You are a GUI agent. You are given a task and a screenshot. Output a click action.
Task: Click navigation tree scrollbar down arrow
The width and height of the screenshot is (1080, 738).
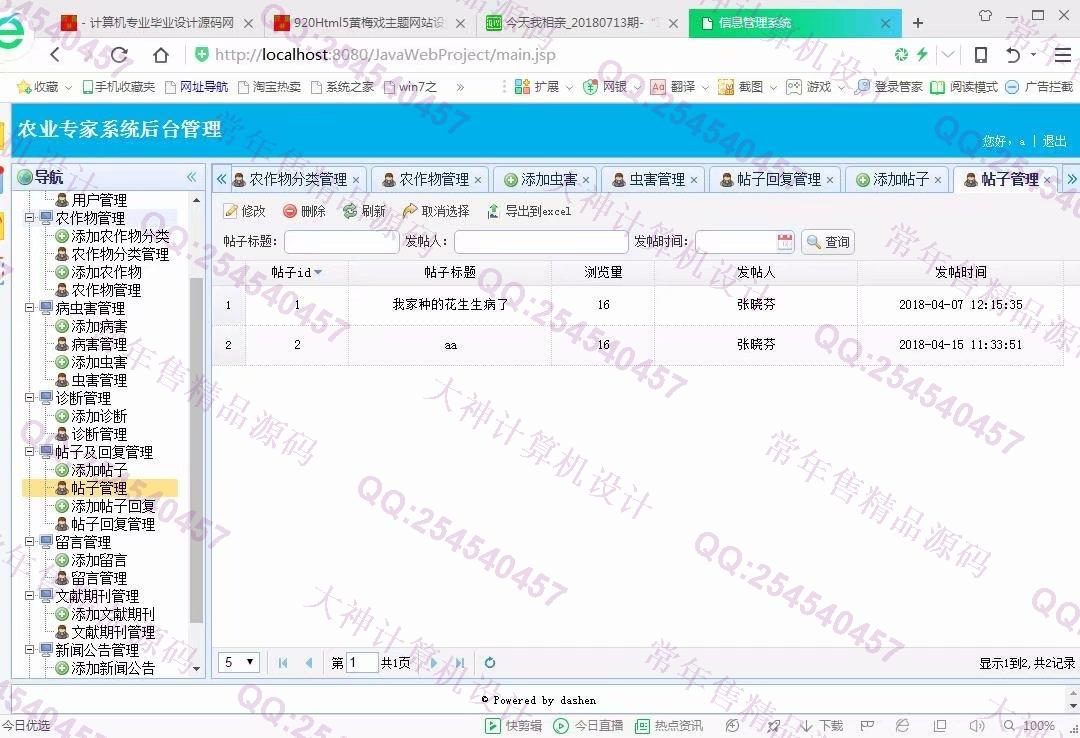(x=197, y=668)
